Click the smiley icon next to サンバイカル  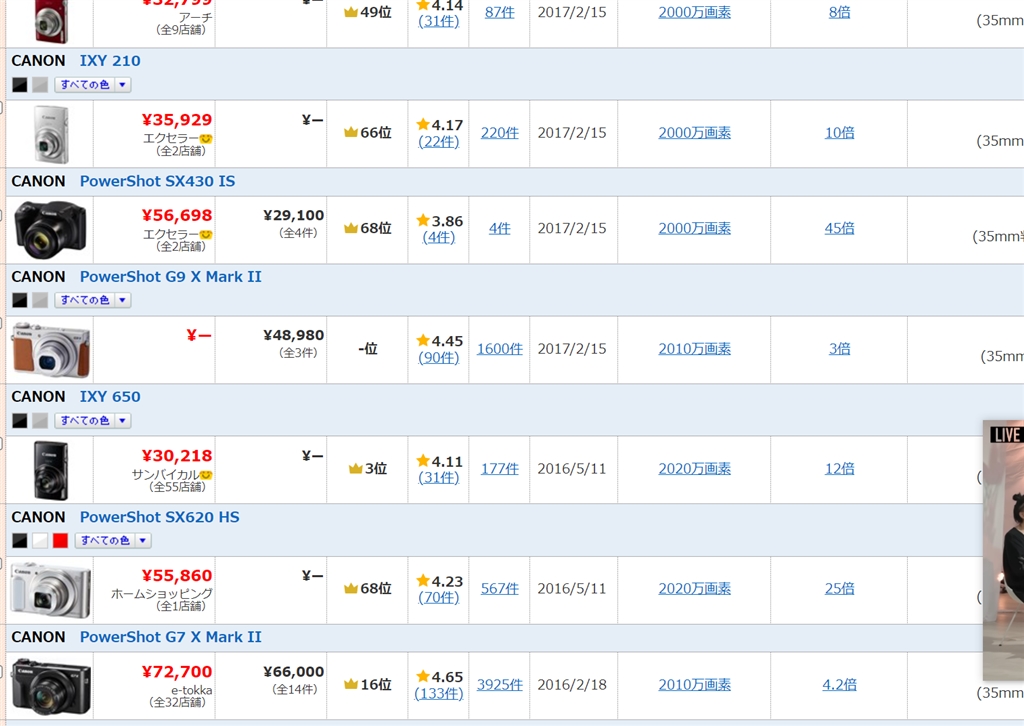(206, 475)
